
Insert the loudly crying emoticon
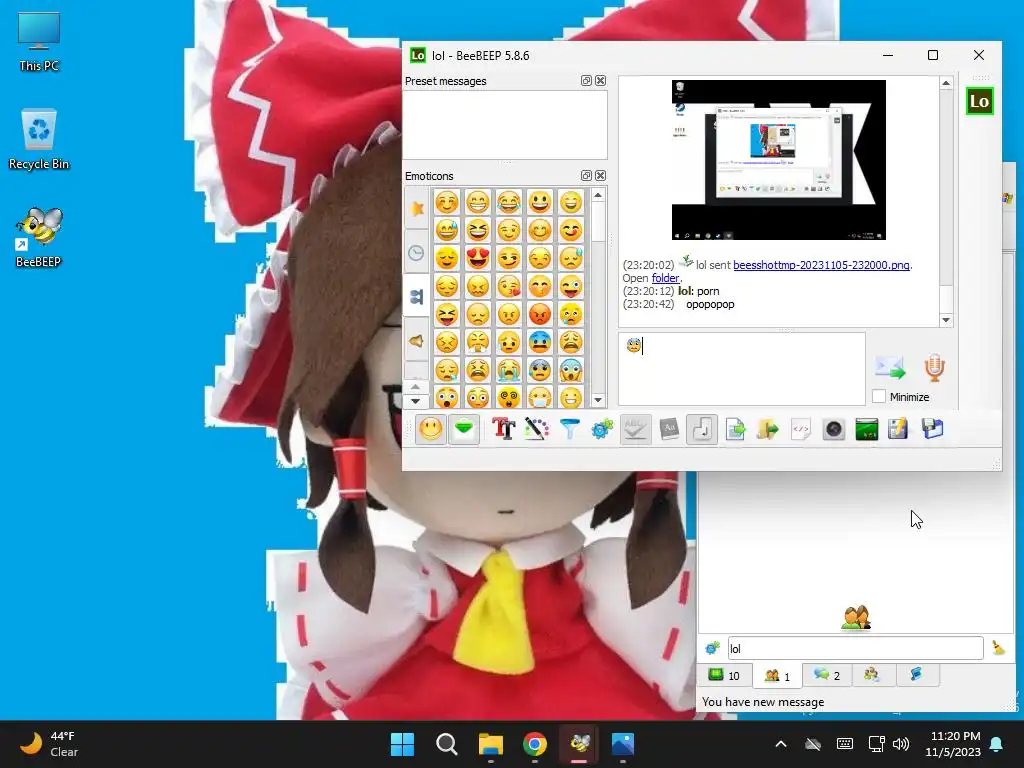pyautogui.click(x=508, y=370)
